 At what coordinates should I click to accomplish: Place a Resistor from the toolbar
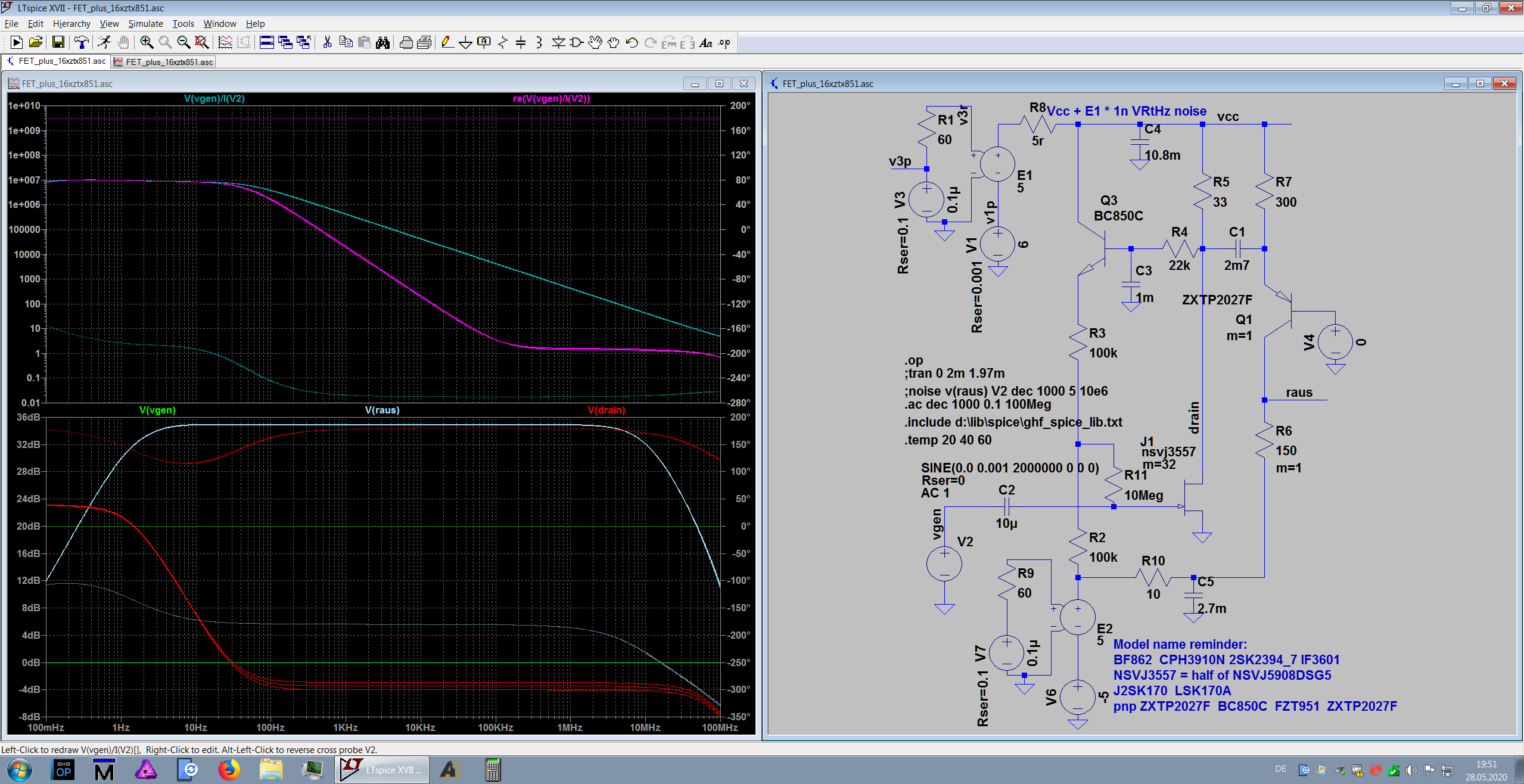(x=502, y=42)
